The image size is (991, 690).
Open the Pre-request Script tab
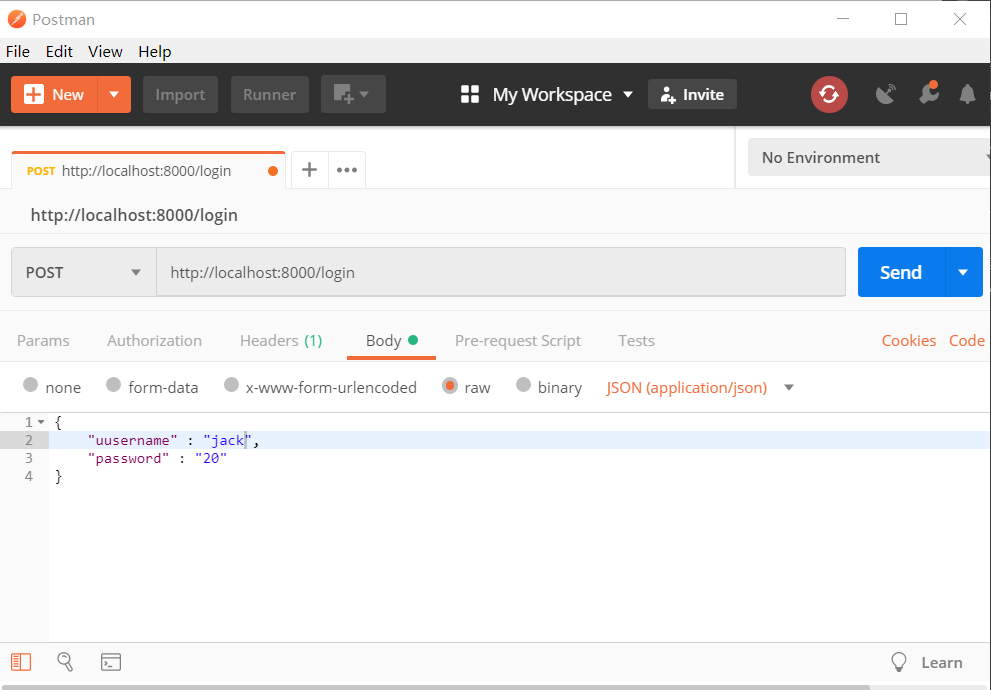pyautogui.click(x=518, y=341)
